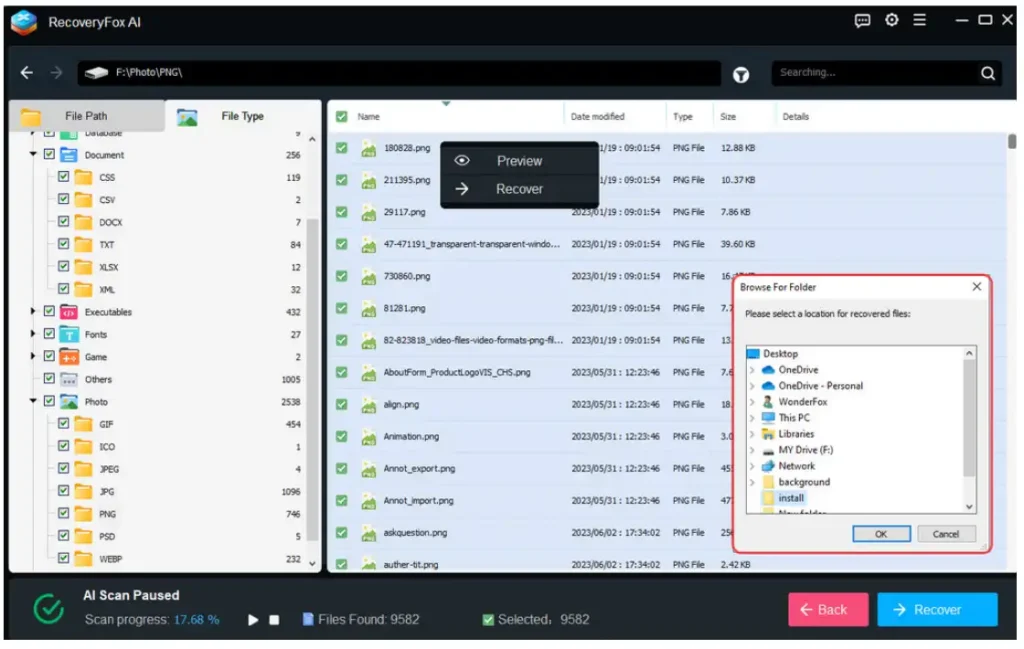Click the Others category icon

(x=69, y=379)
